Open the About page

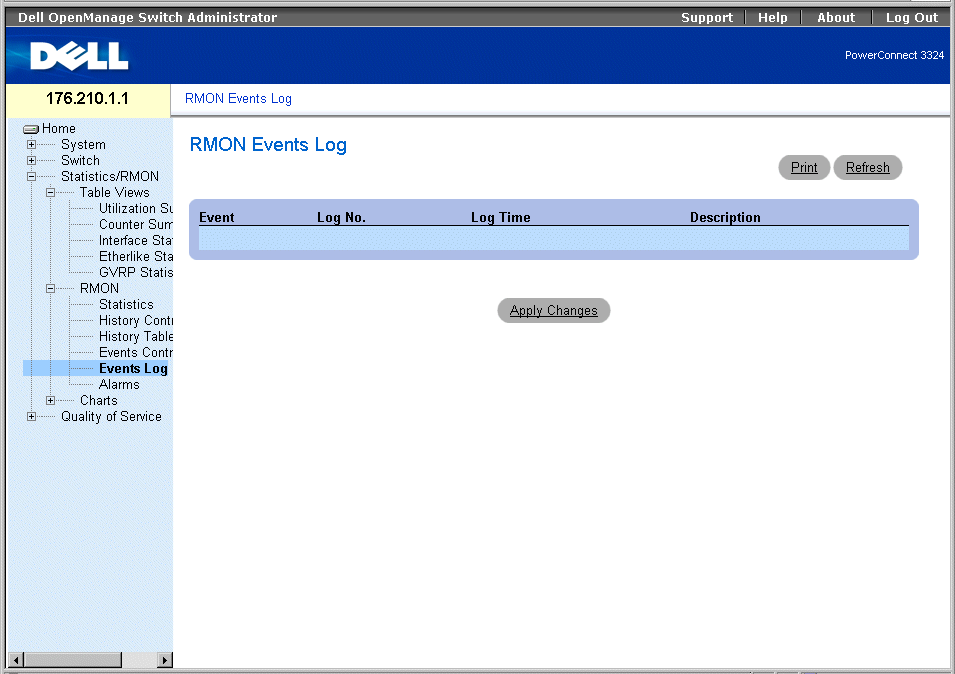click(836, 18)
